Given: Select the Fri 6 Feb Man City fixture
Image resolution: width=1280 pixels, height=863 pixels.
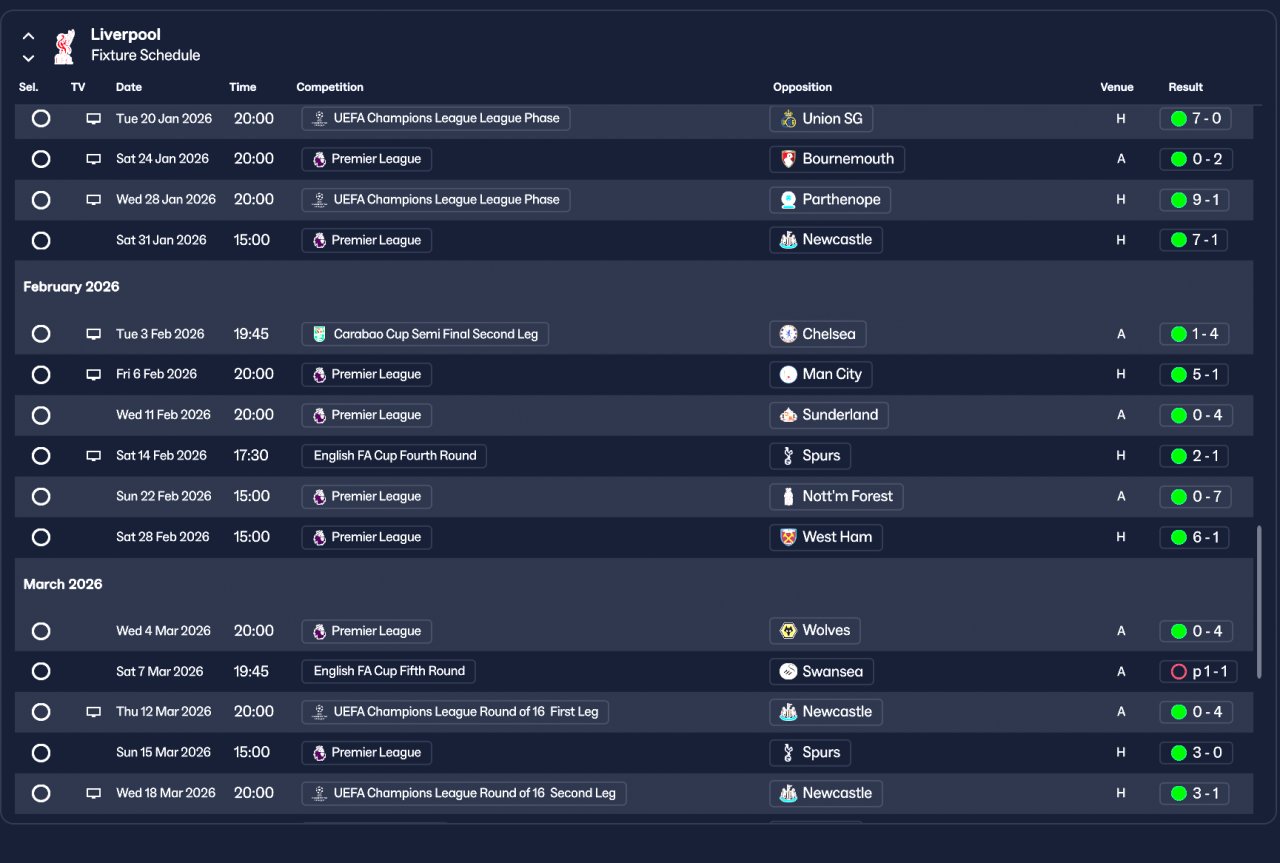Looking at the screenshot, I should pyautogui.click(x=41, y=375).
